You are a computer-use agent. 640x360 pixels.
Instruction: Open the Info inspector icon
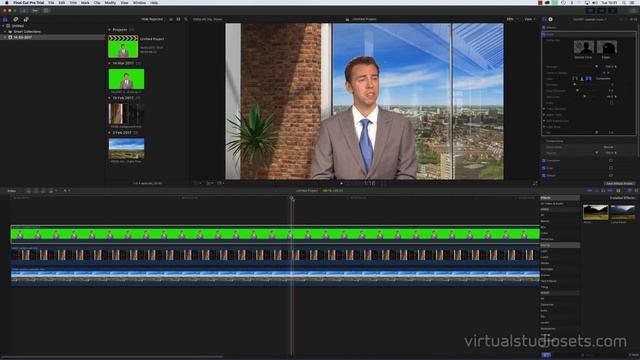(550, 19)
